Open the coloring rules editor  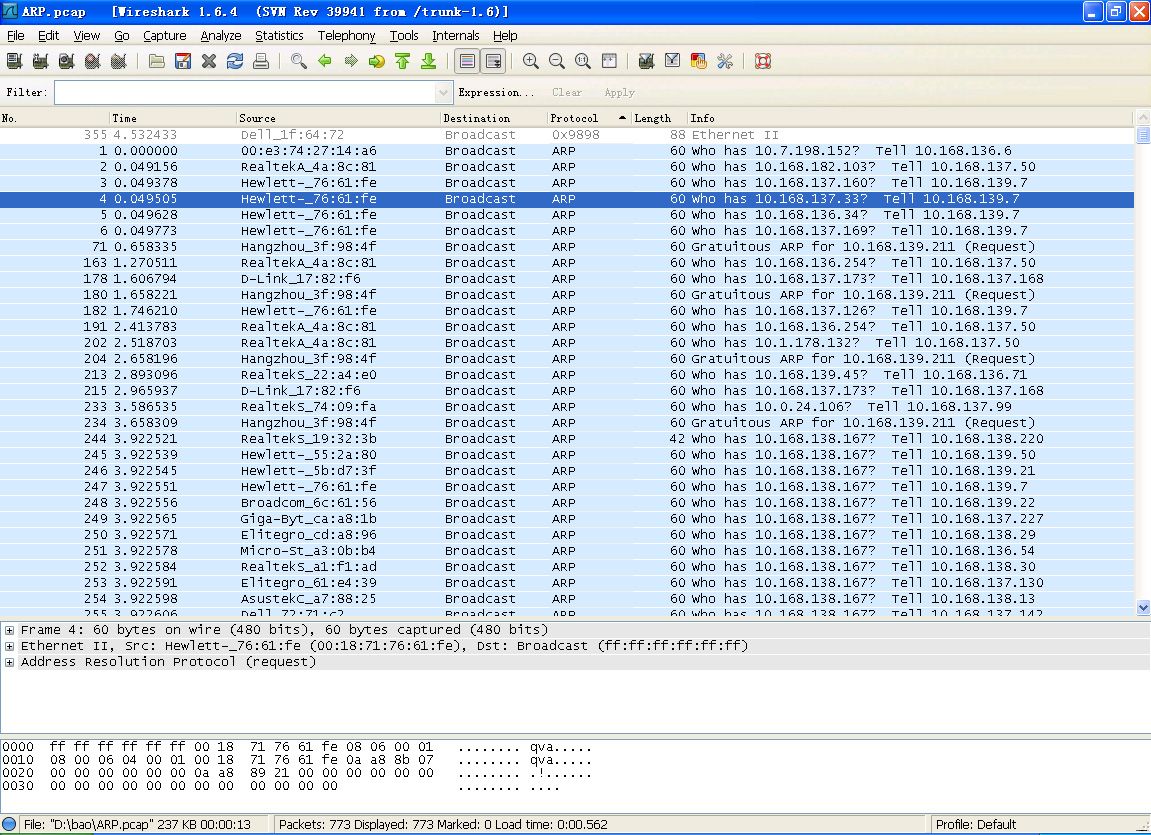699,61
